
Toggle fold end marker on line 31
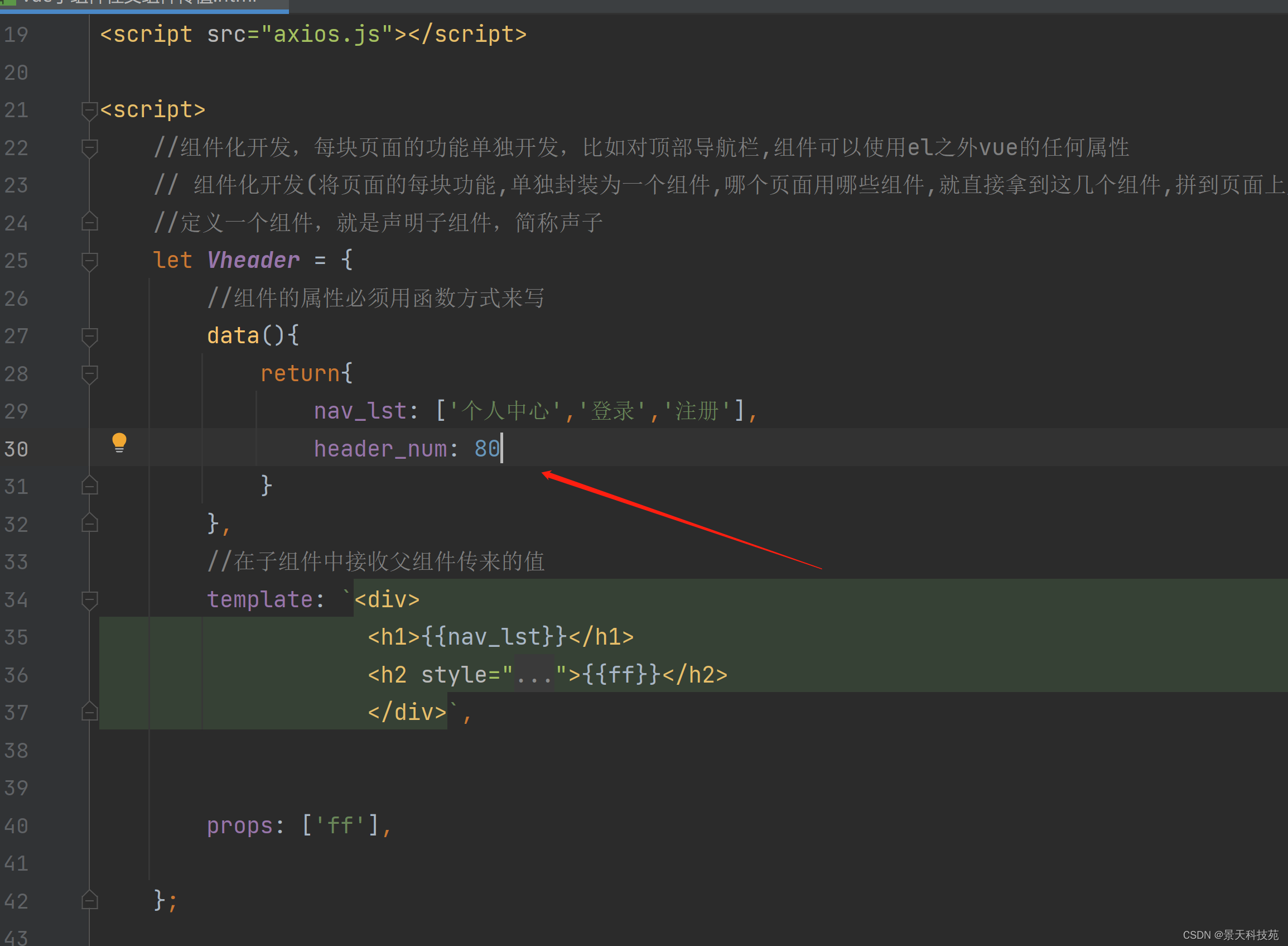89,486
